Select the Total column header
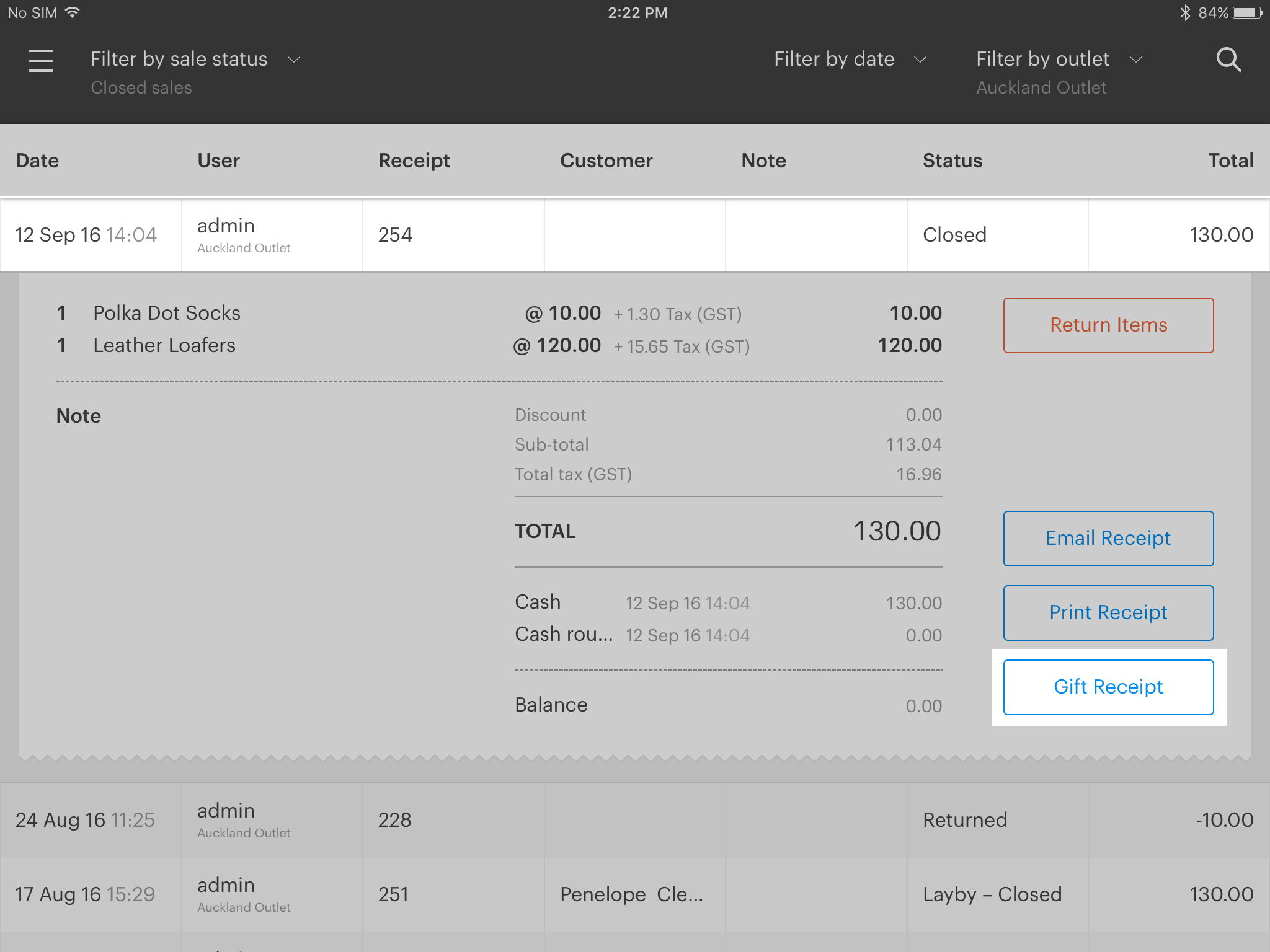The width and height of the screenshot is (1270, 952). click(x=1230, y=161)
